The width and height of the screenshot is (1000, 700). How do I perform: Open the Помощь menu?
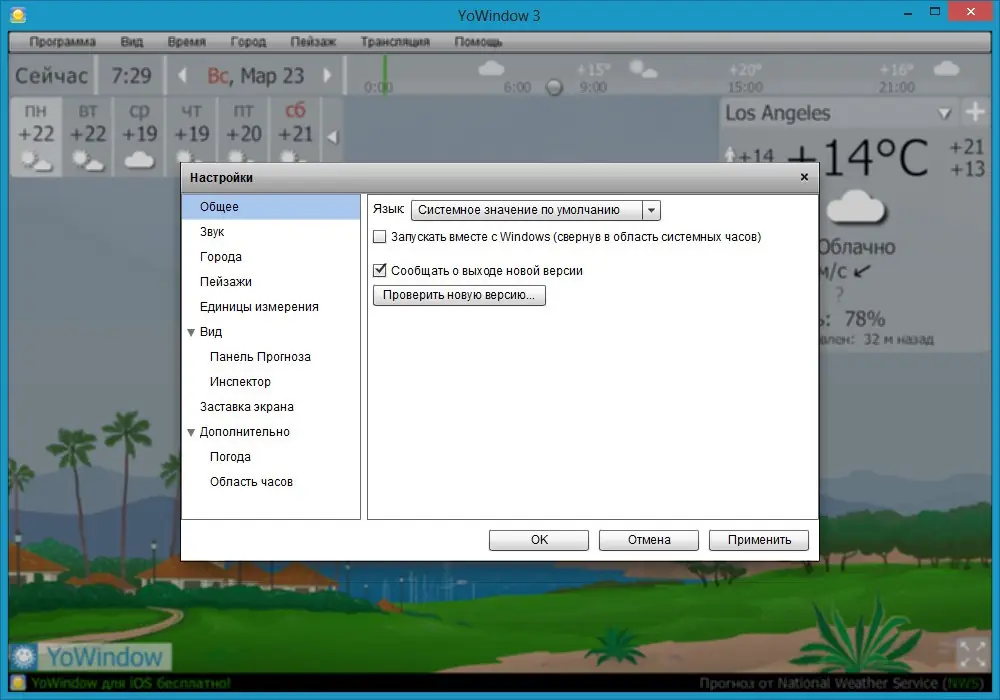click(478, 41)
